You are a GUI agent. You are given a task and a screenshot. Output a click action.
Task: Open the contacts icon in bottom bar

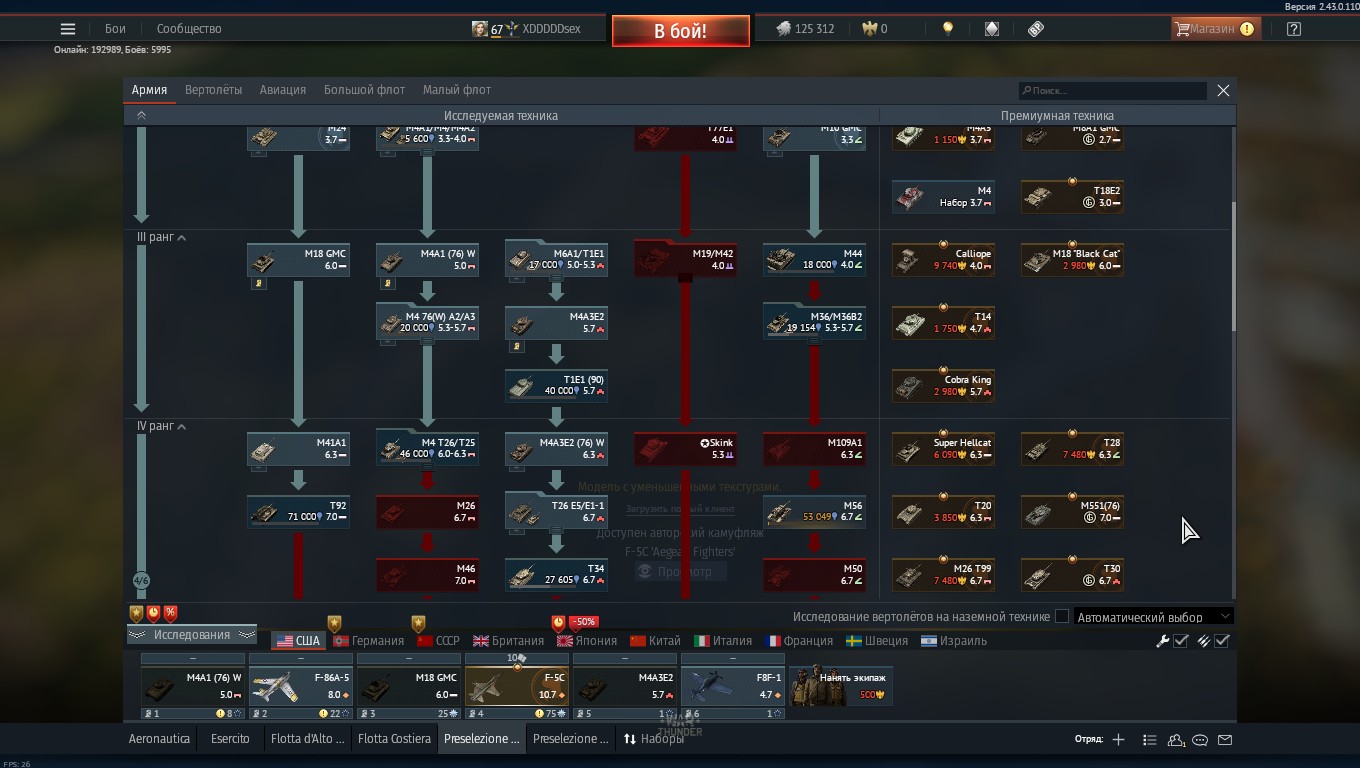coord(1176,740)
